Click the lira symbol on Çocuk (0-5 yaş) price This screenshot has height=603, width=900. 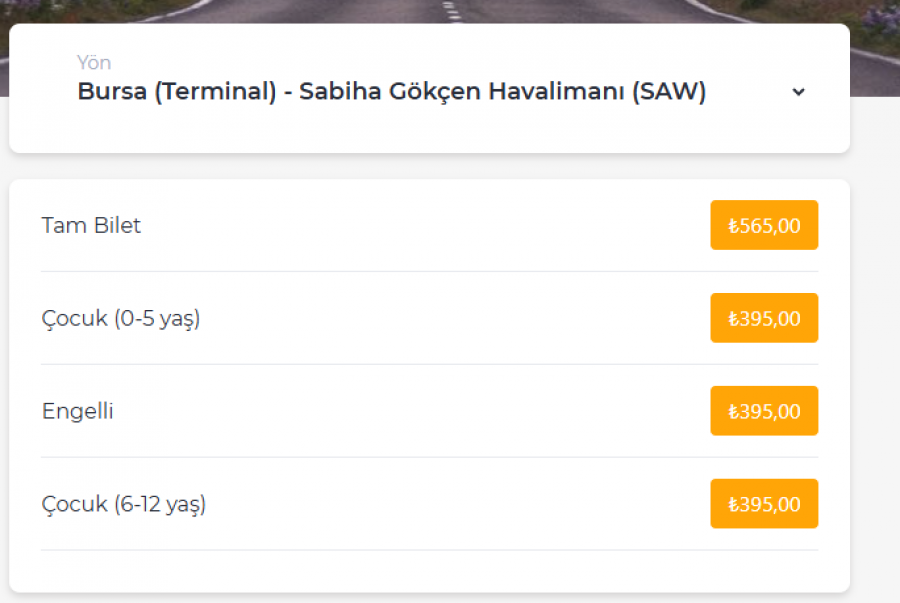(733, 319)
